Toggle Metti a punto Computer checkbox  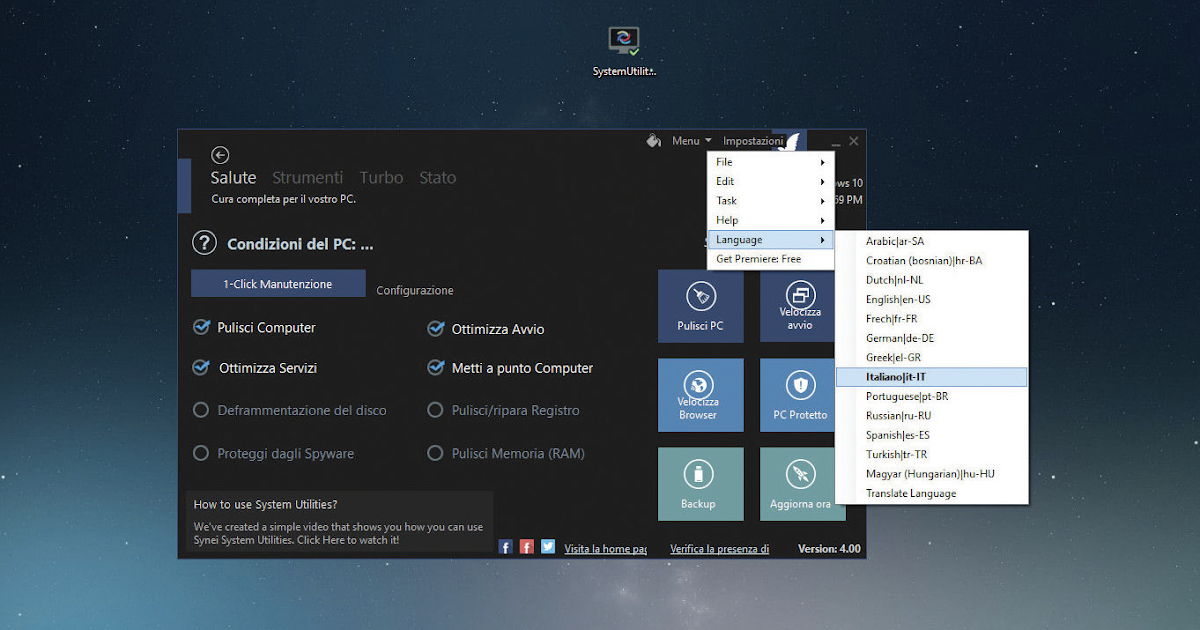[435, 368]
